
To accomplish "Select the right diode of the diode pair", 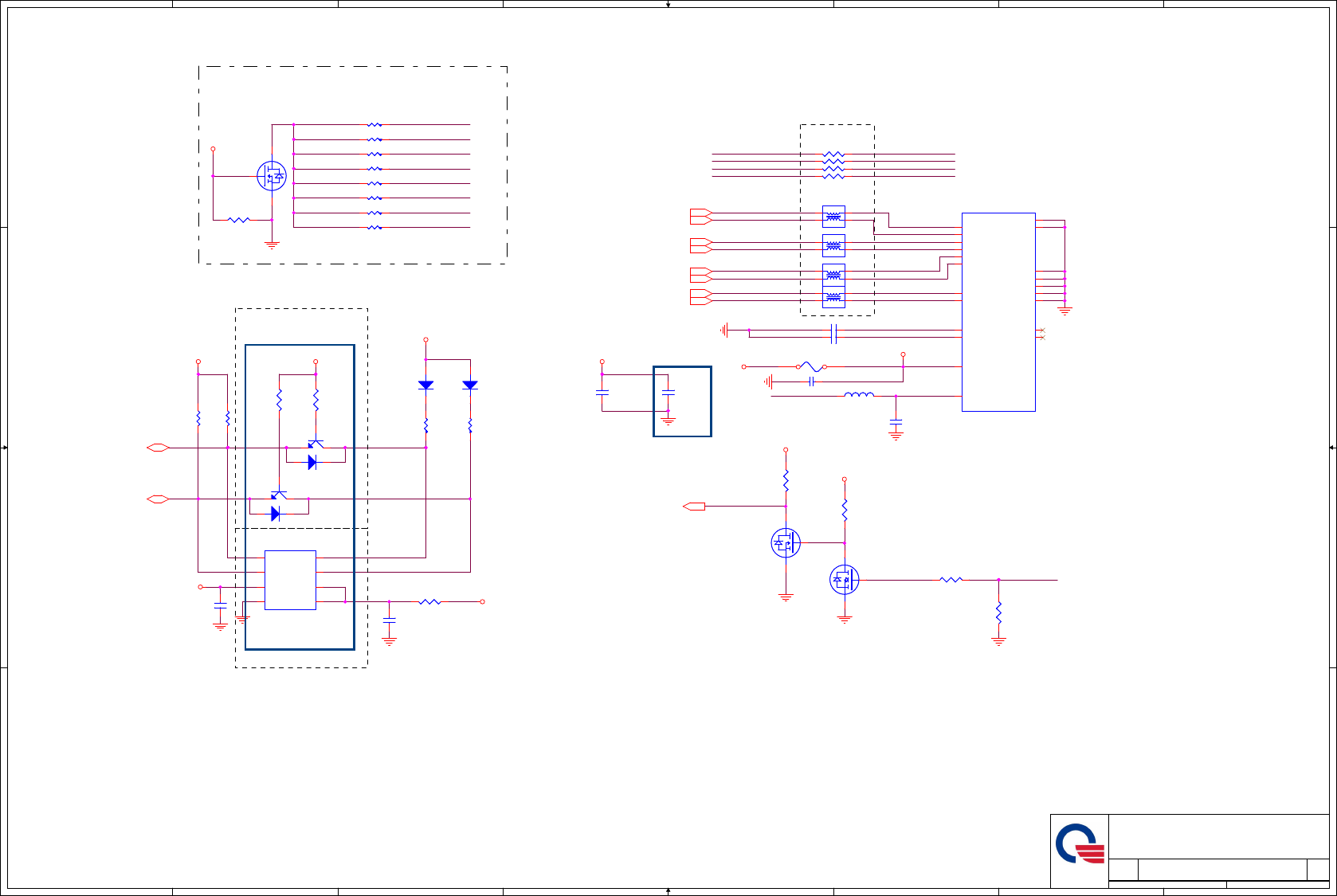I will pos(470,385).
